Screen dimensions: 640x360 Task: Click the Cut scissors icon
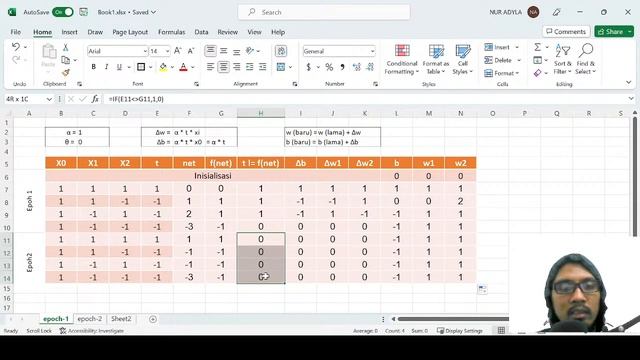(x=65, y=48)
